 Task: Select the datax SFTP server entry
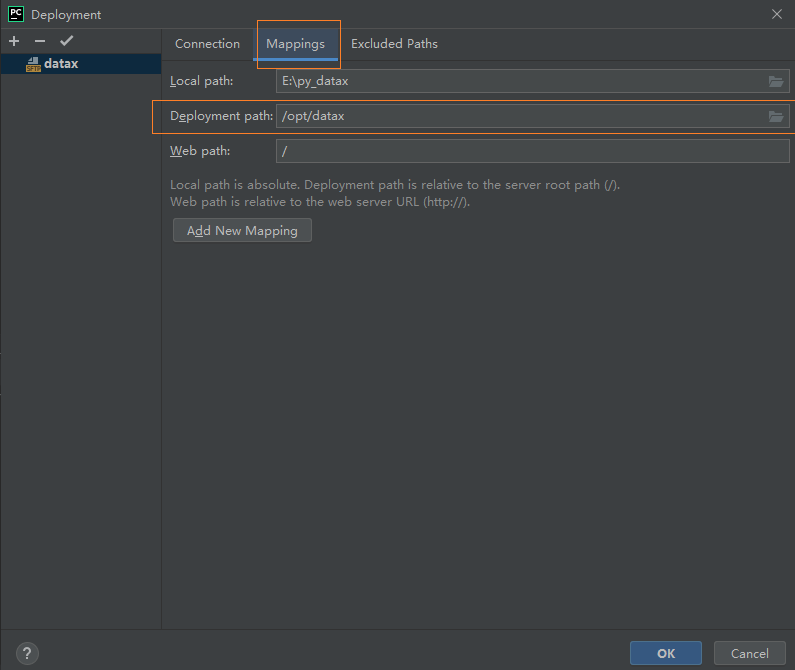point(81,64)
